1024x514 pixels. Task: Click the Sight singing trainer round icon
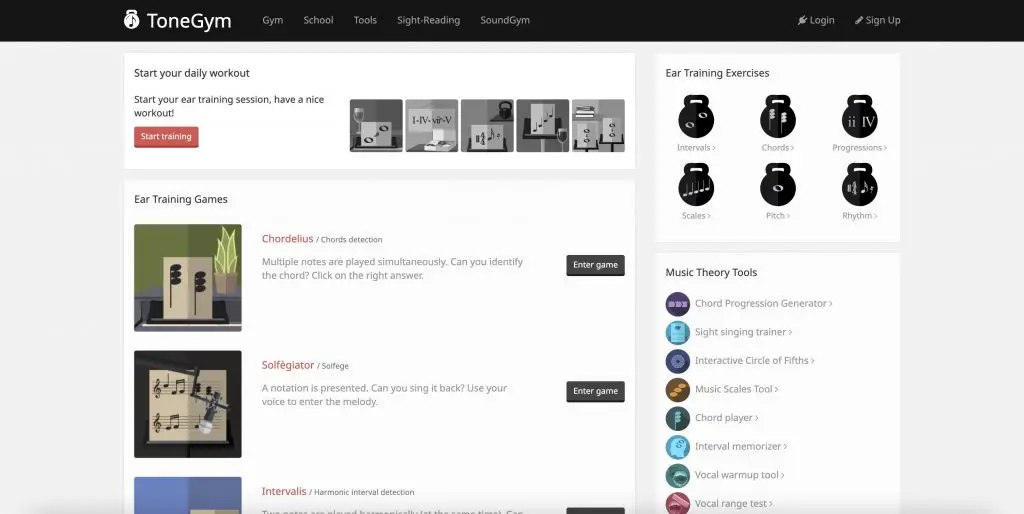coord(678,332)
